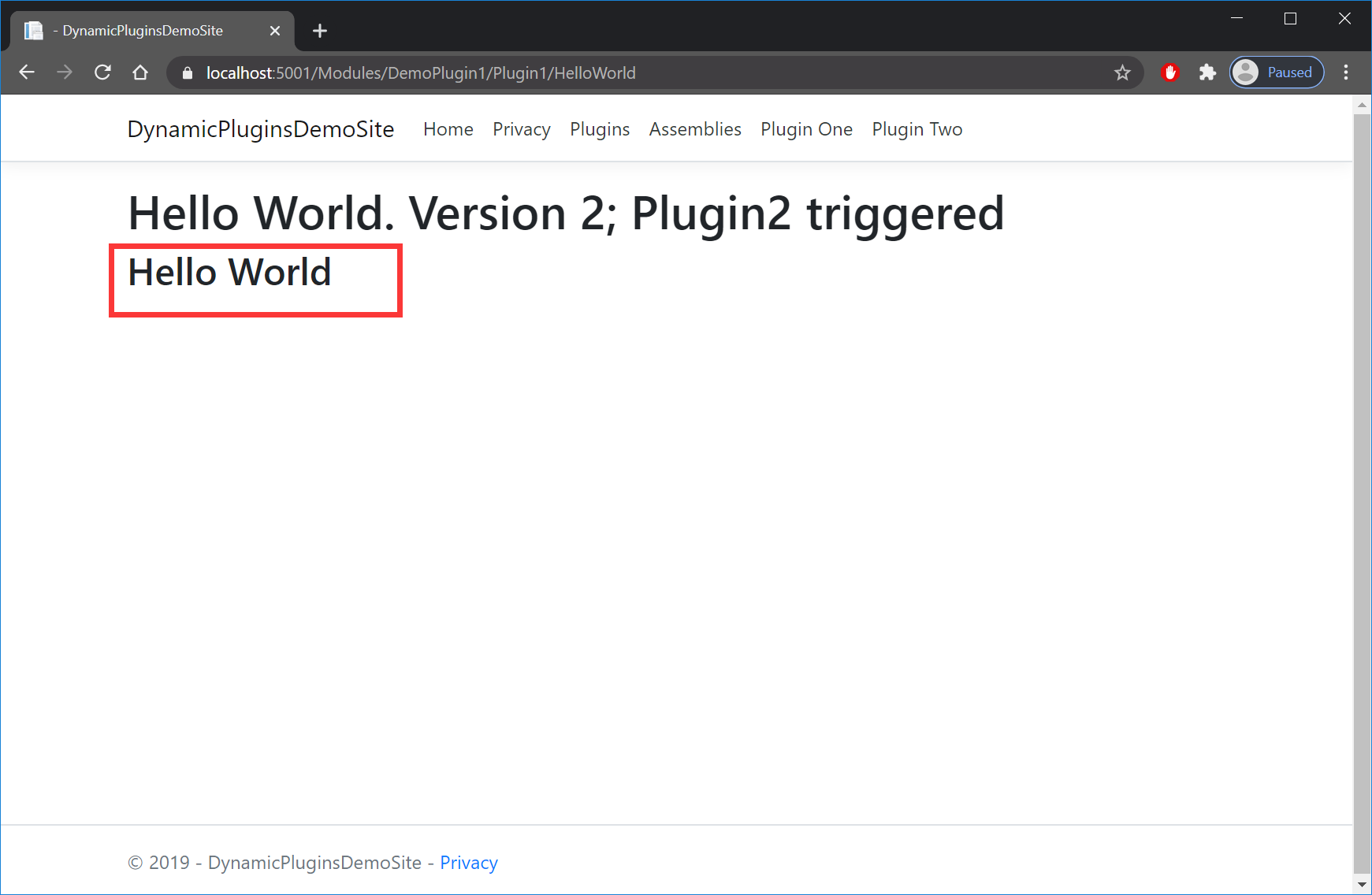Click the scrollbar down arrow
Viewport: 1372px width, 895px height.
pos(1362,885)
